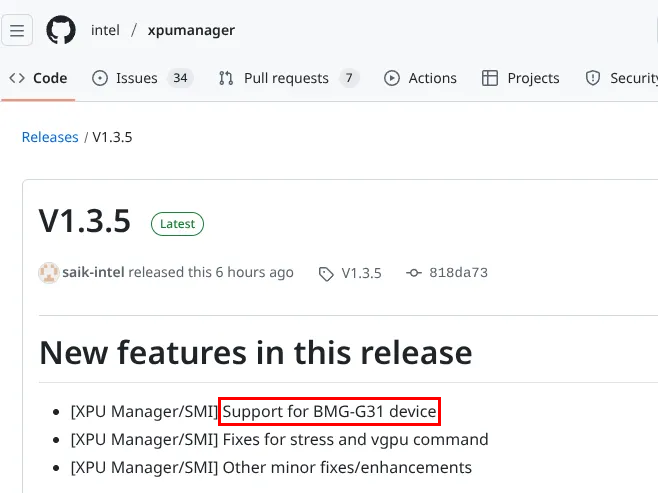
Task: Open the xpumanager repository link
Action: pyautogui.click(x=191, y=30)
